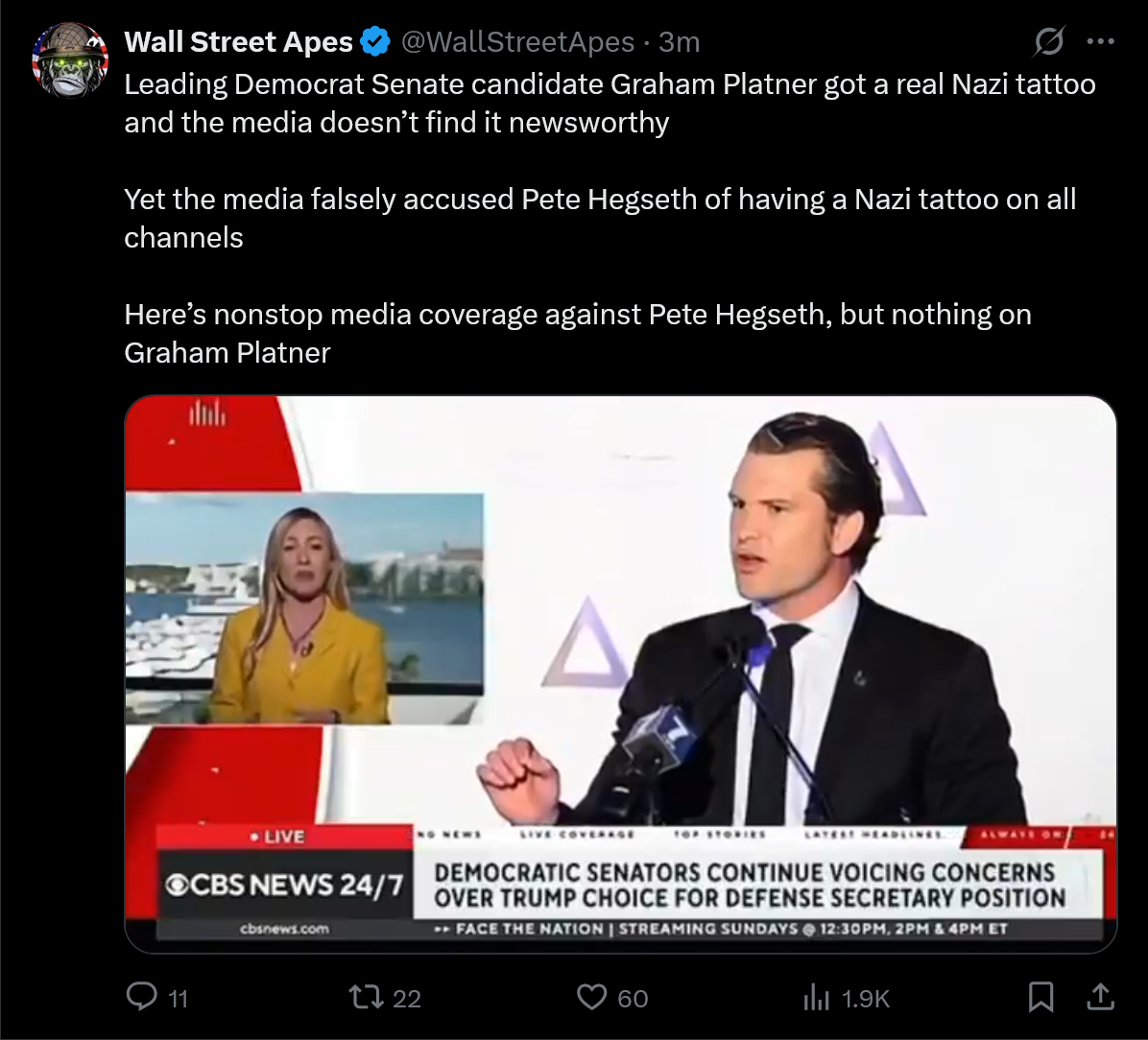Open the reply icon under the post

pos(142,997)
